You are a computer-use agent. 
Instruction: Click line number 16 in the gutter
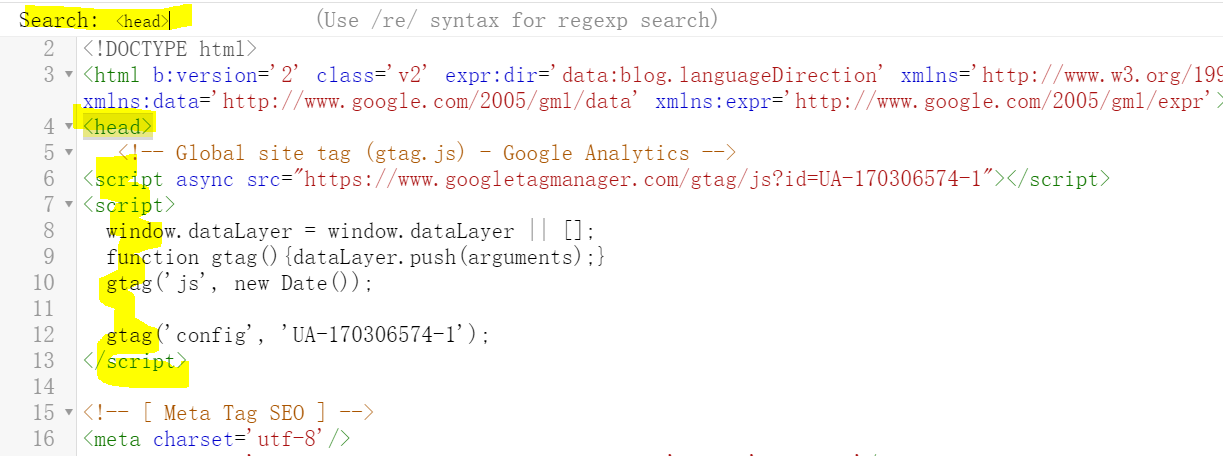pos(44,438)
